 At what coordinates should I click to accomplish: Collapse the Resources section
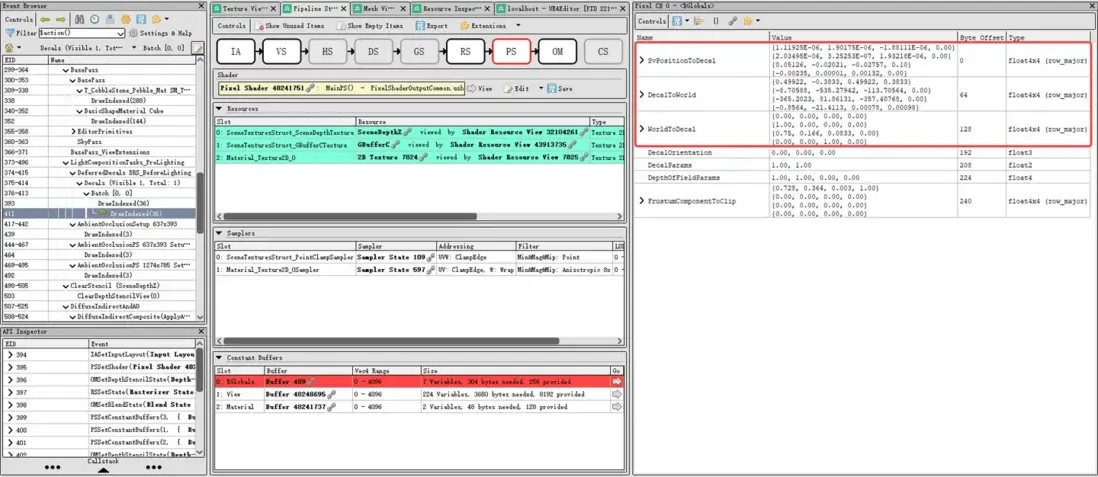(x=220, y=108)
